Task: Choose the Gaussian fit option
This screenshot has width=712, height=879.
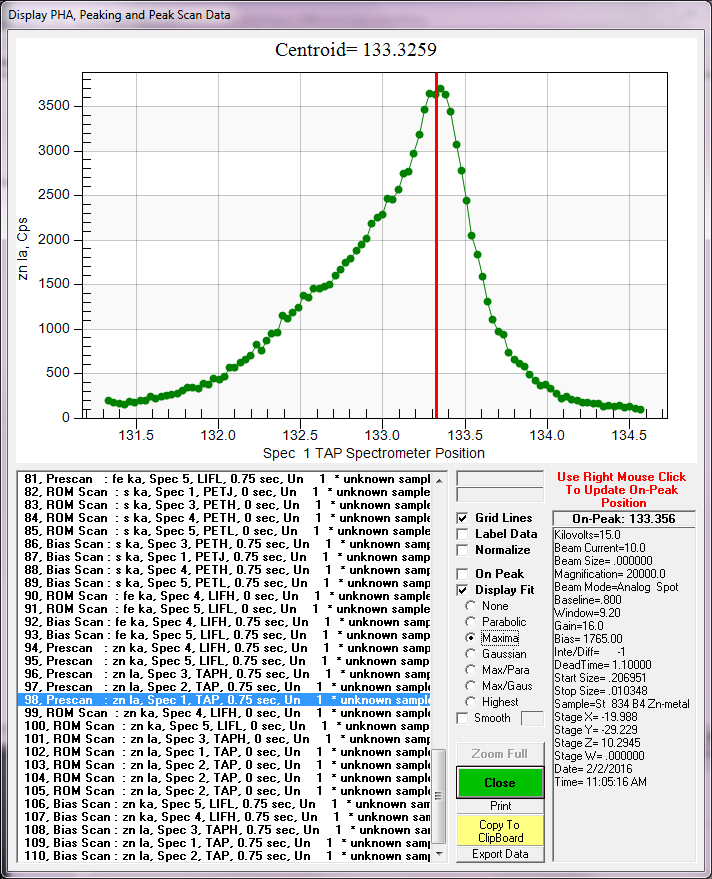Action: [x=471, y=654]
